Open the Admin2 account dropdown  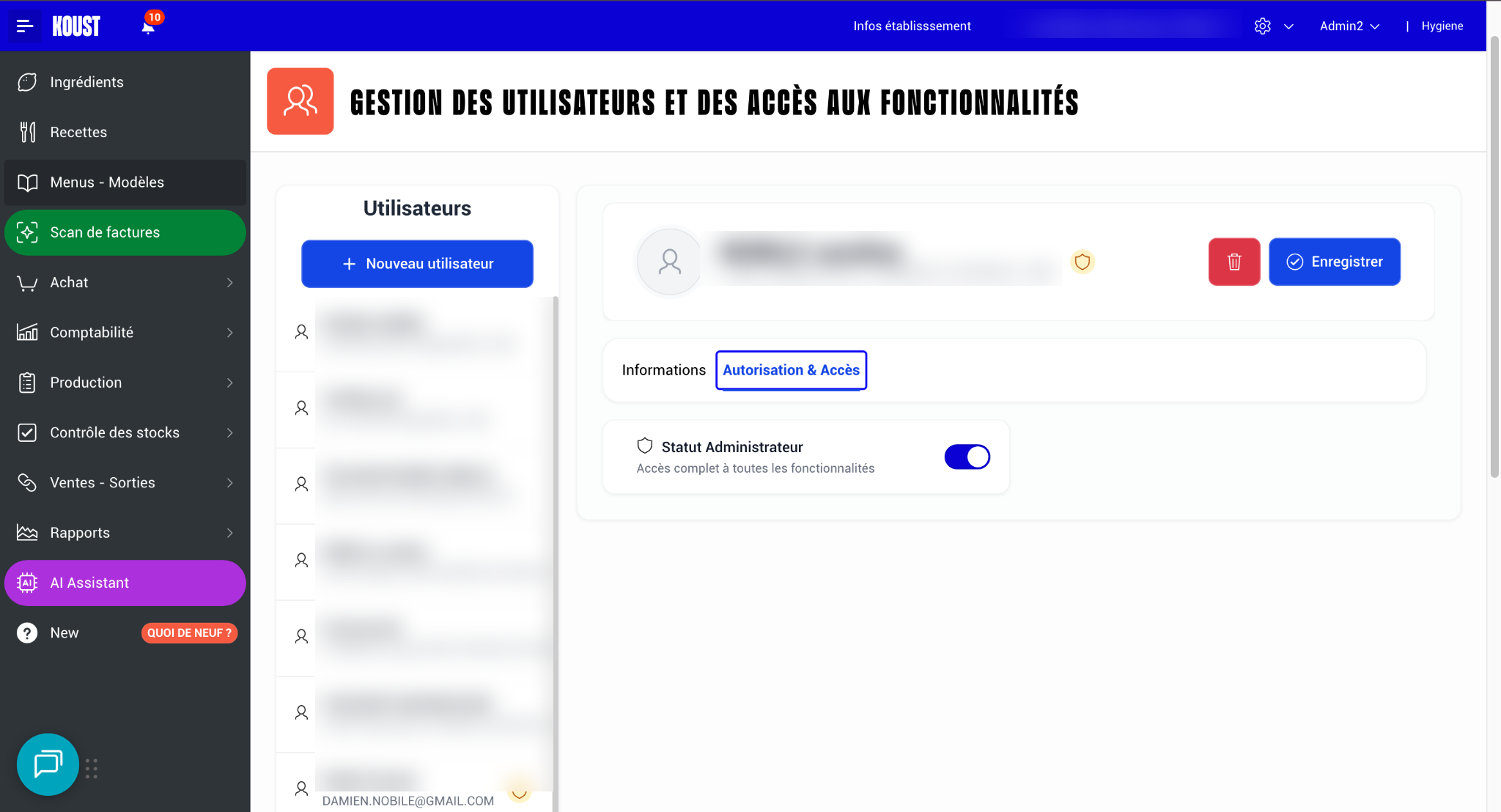click(x=1349, y=26)
